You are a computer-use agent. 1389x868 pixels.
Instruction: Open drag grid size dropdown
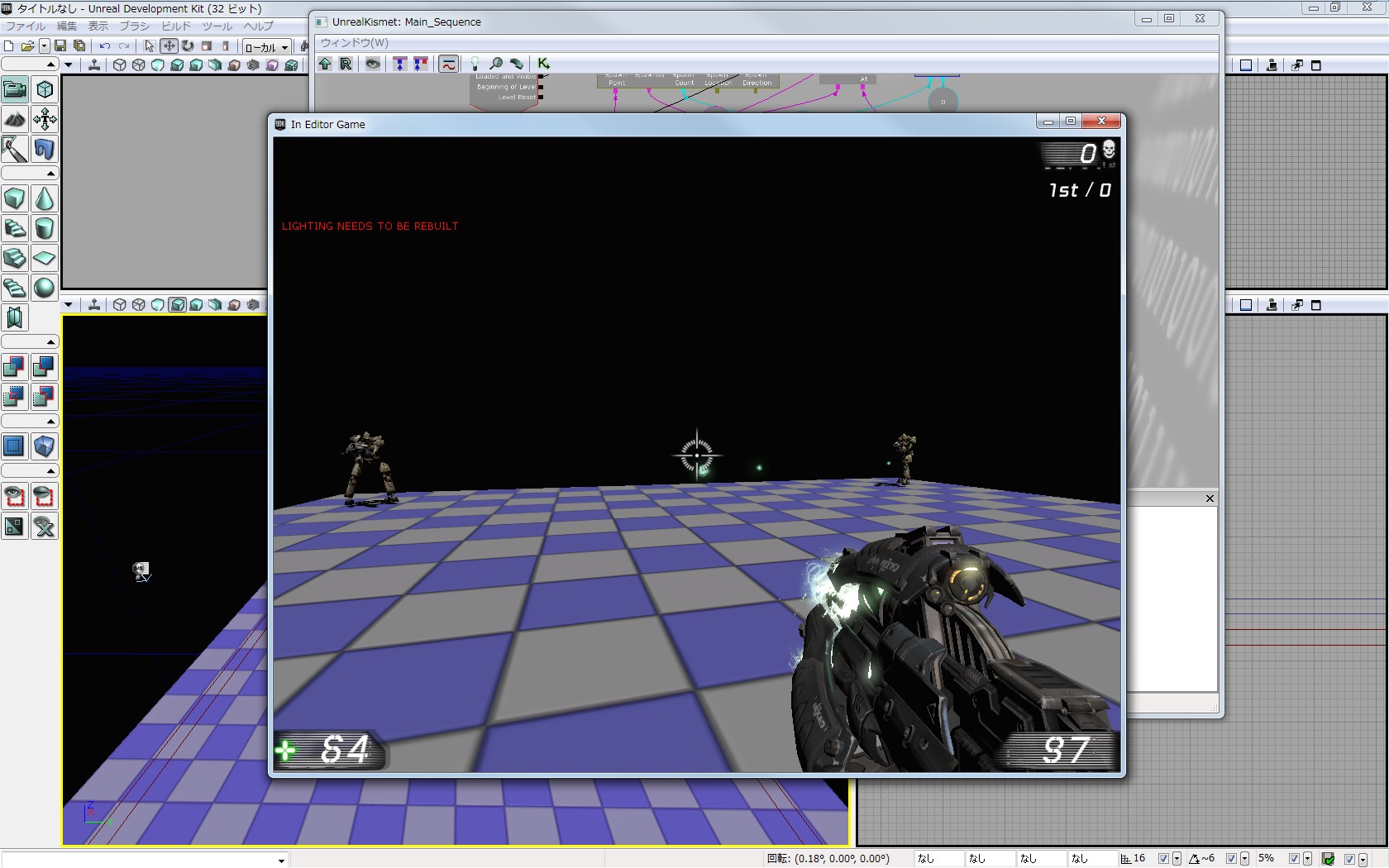point(1177,859)
